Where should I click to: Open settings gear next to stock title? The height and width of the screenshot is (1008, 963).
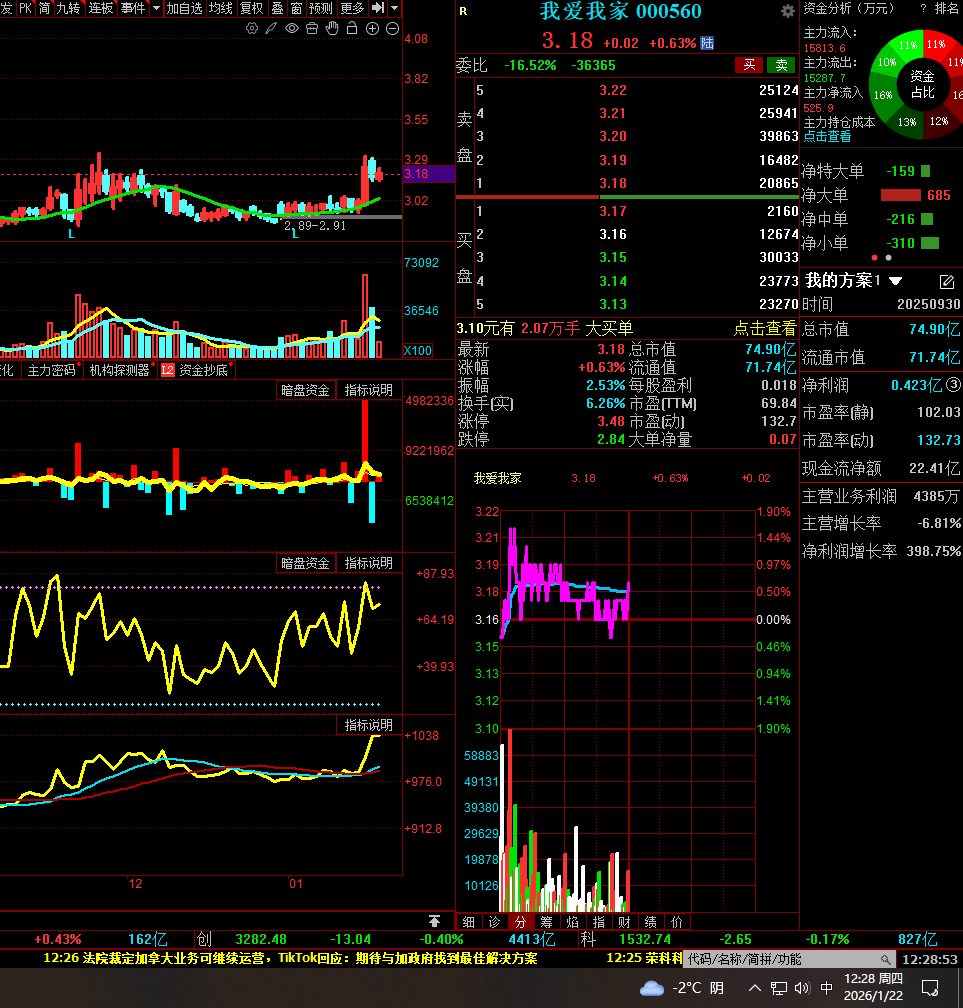click(788, 11)
